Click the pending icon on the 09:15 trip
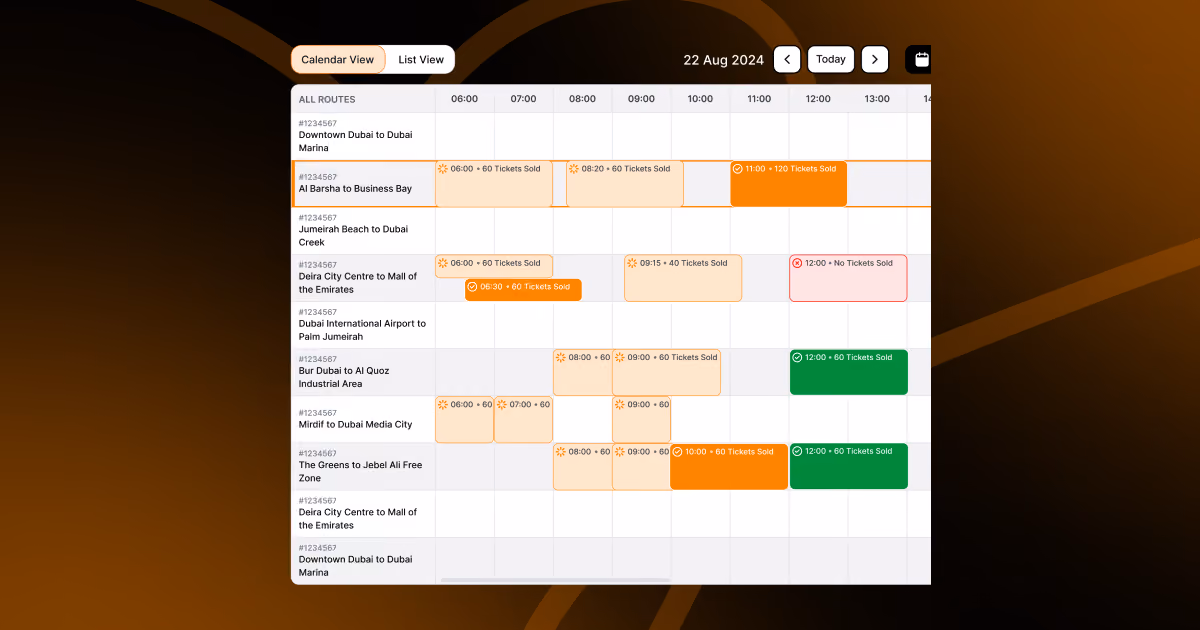Screen dimensions: 1200x630 632,263
